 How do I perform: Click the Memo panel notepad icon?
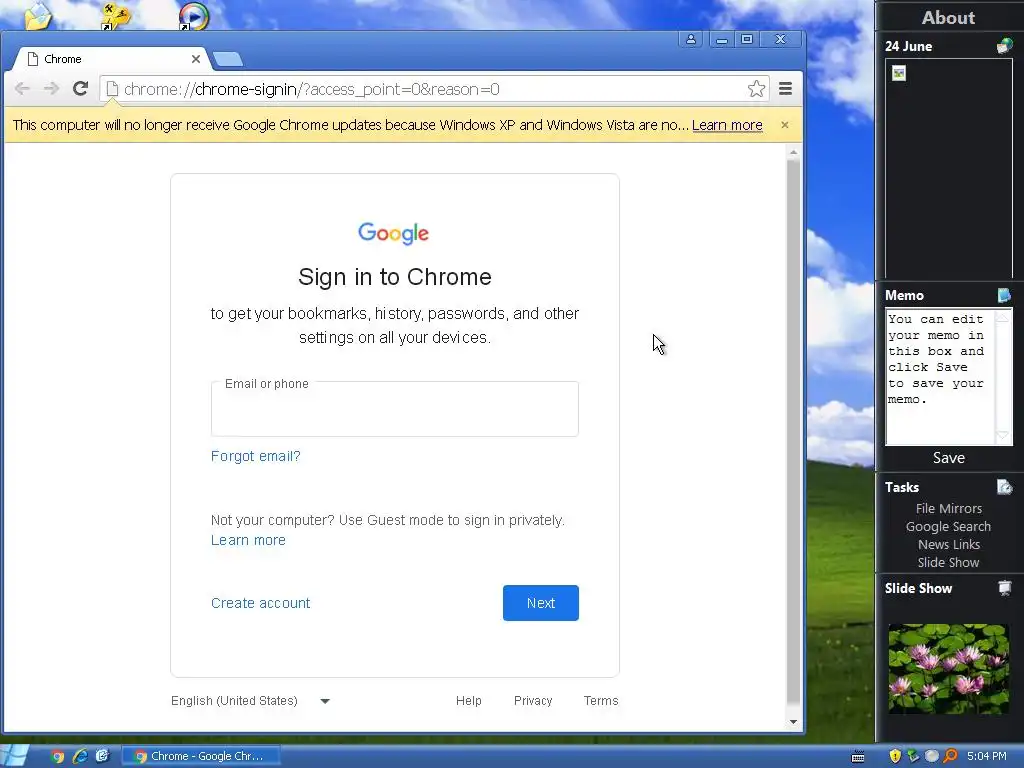[x=1004, y=295]
